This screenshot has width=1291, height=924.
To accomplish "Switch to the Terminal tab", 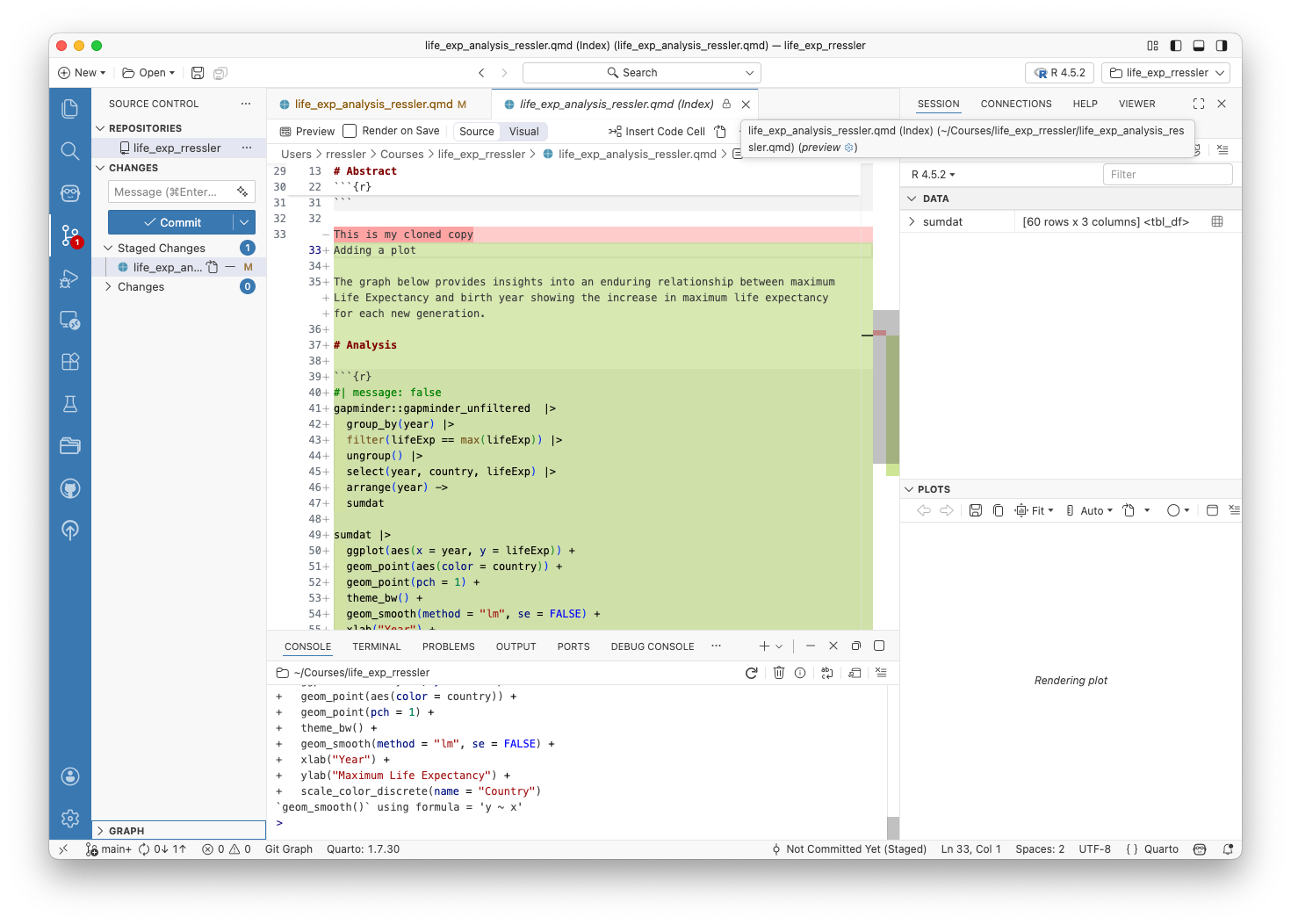I will tap(376, 646).
